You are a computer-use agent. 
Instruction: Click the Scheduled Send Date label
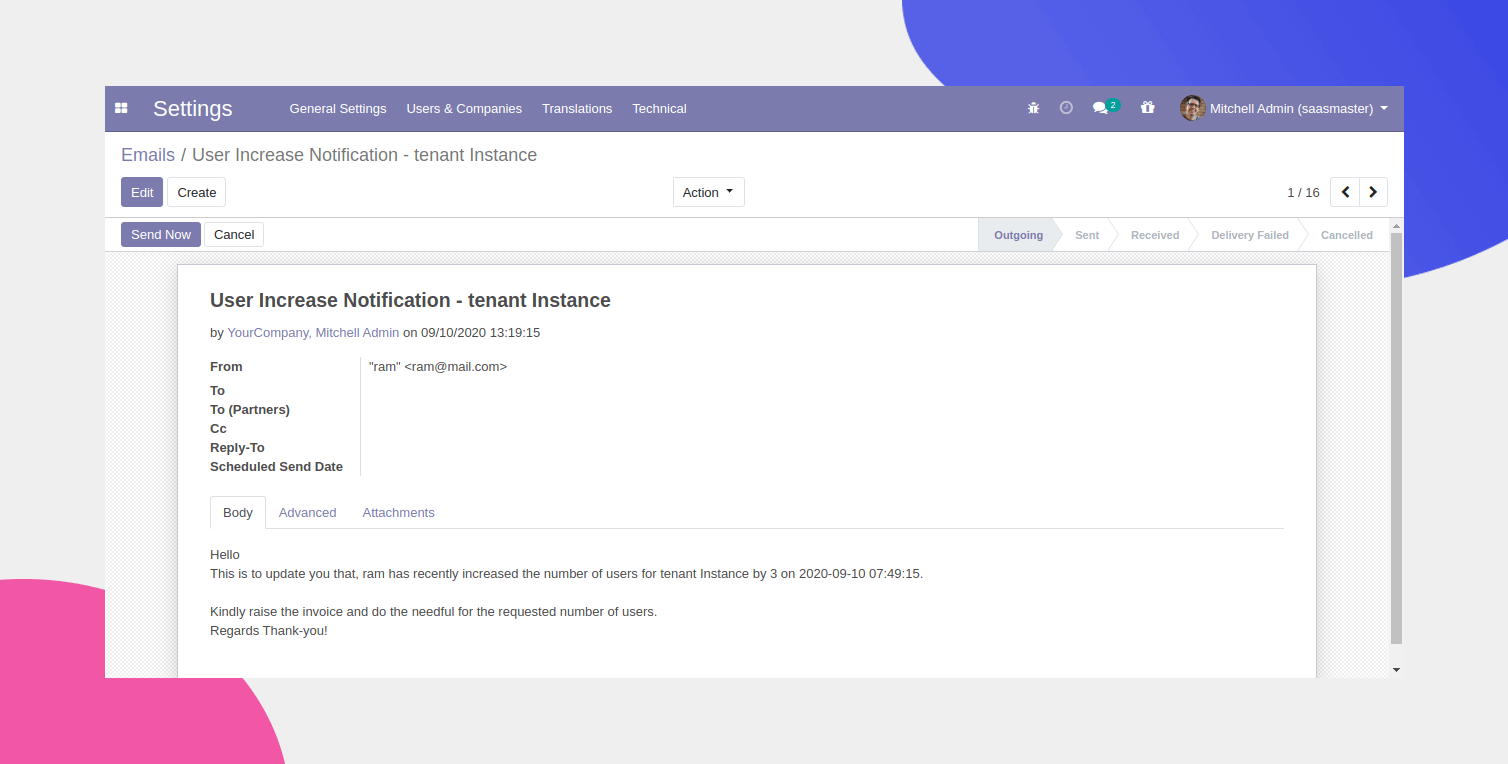(x=276, y=467)
